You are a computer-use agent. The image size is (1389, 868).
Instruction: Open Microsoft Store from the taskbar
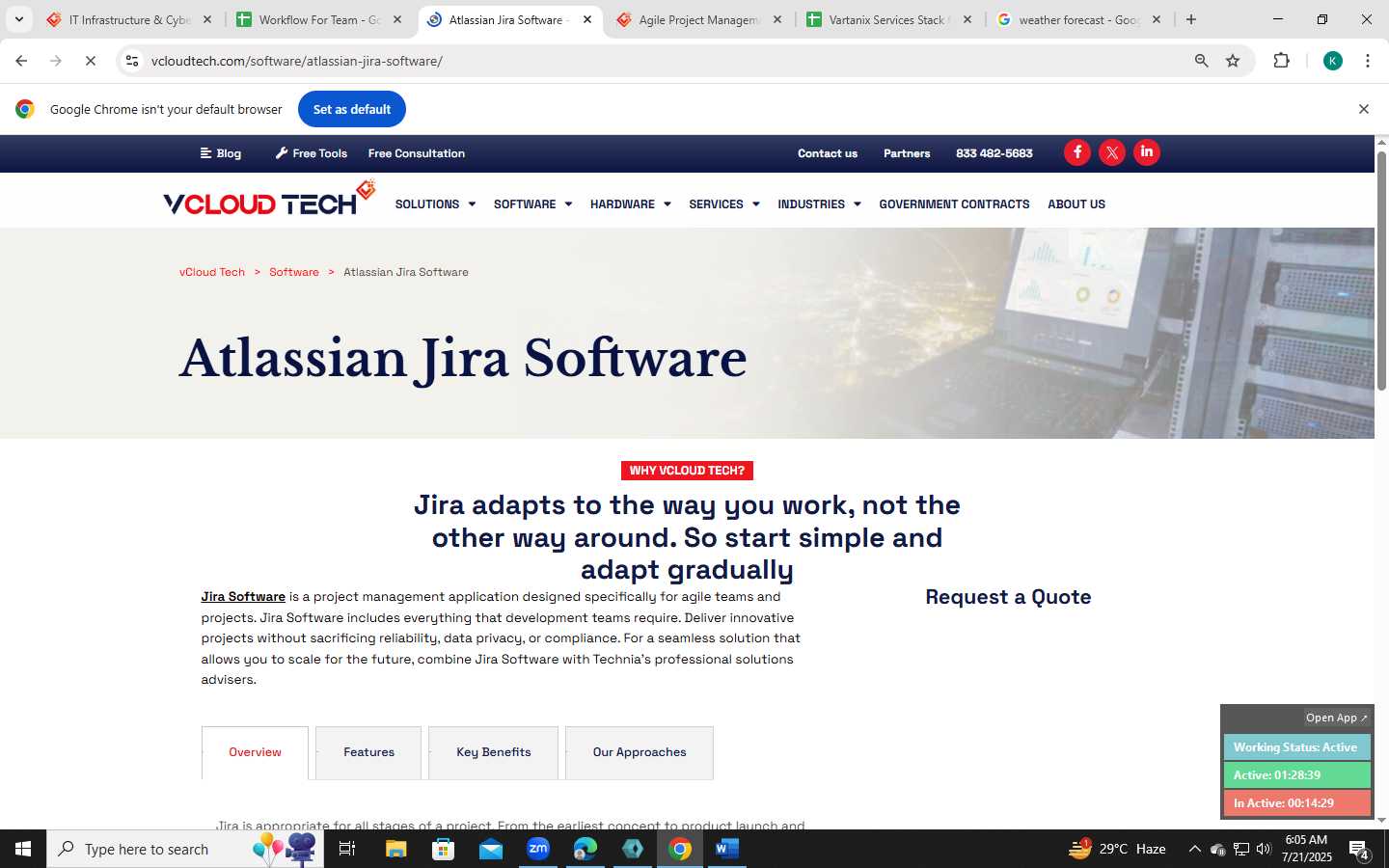(443, 849)
